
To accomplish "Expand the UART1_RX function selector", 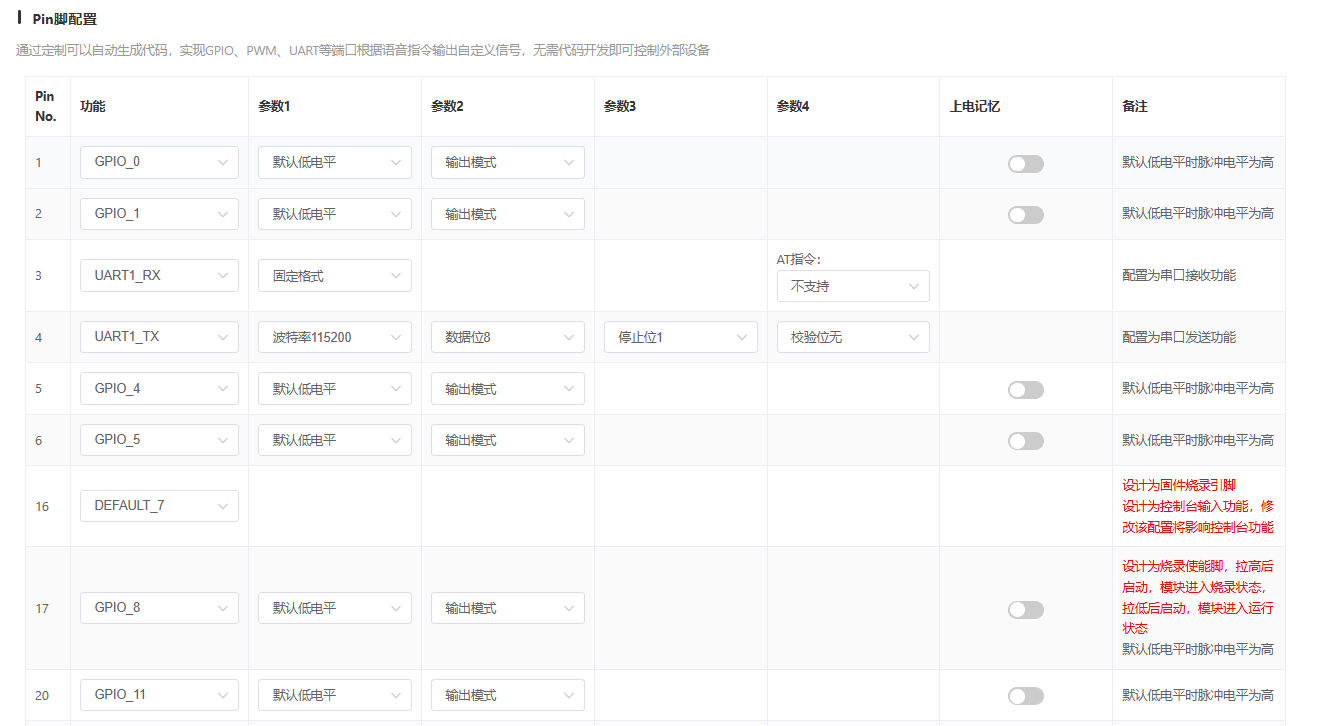I will pyautogui.click(x=159, y=275).
